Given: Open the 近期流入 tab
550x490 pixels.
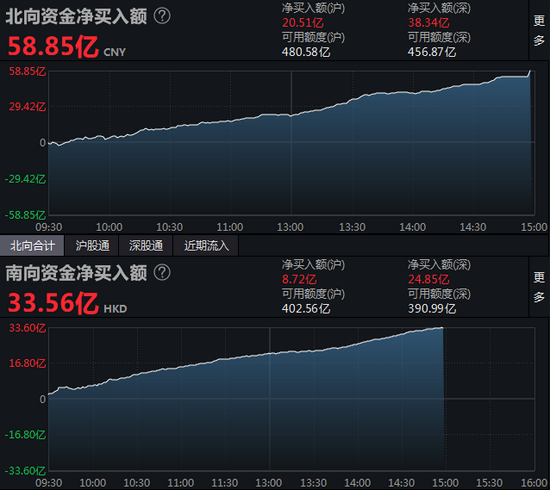Looking at the screenshot, I should [206, 246].
